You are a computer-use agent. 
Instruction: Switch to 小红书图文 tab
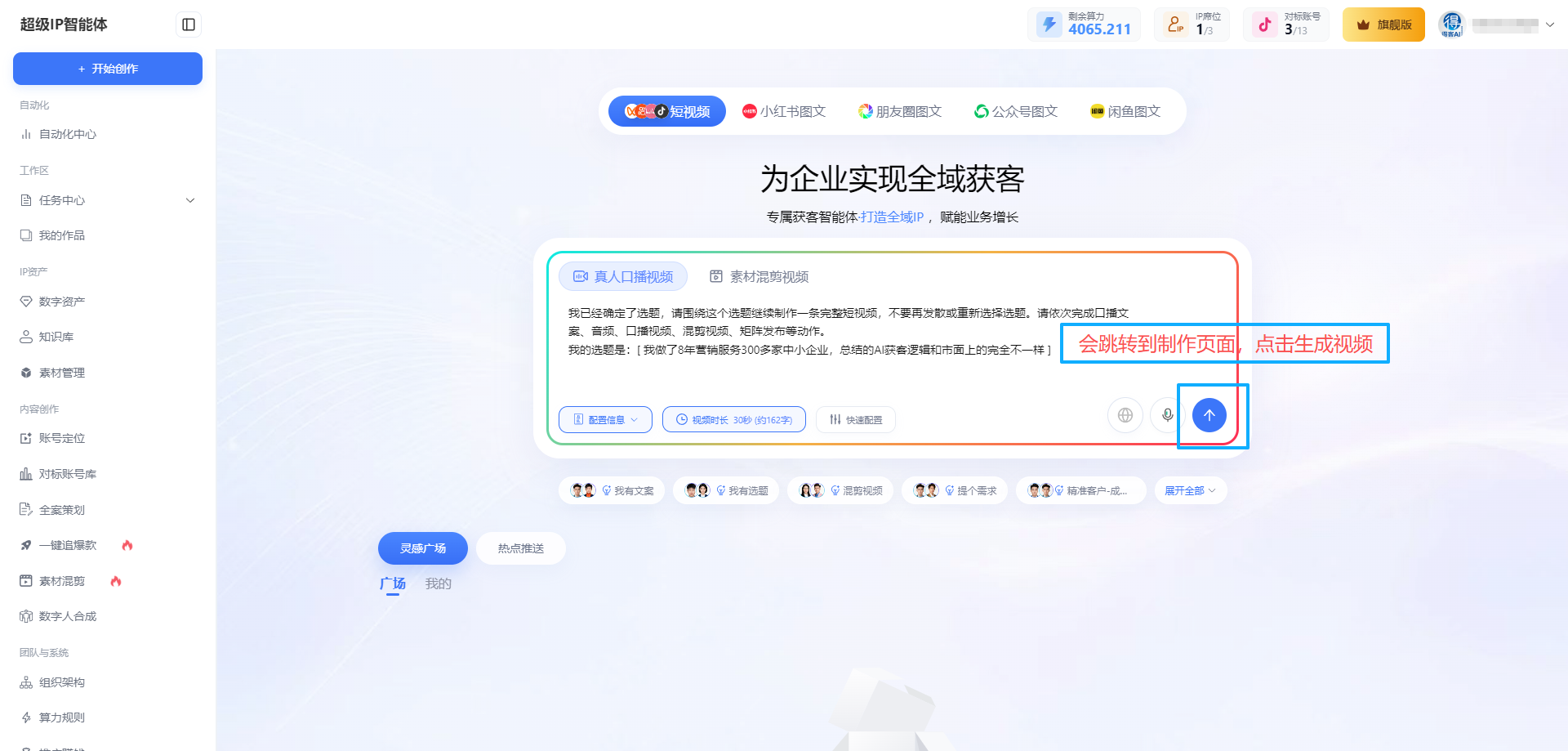(784, 111)
